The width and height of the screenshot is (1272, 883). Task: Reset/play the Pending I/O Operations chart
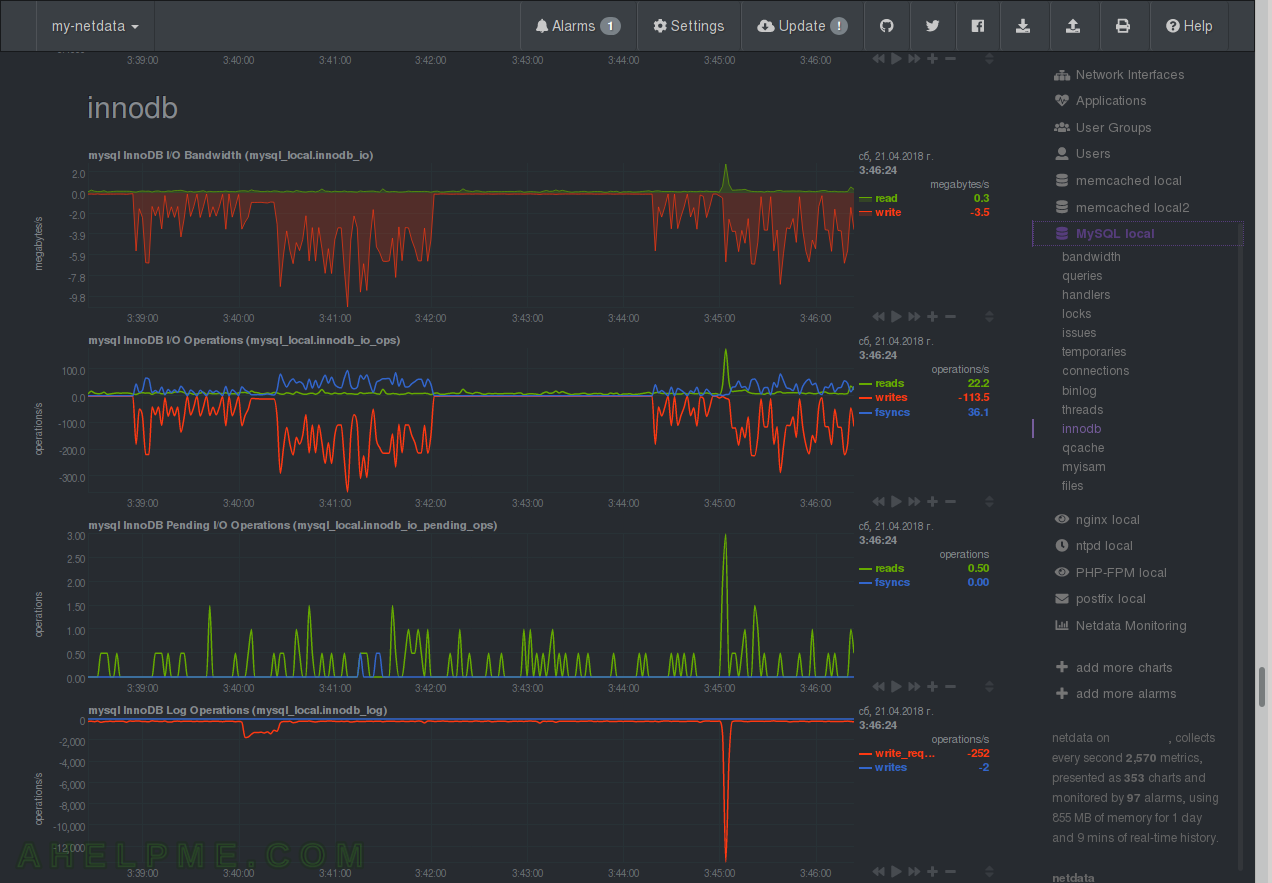coord(896,687)
